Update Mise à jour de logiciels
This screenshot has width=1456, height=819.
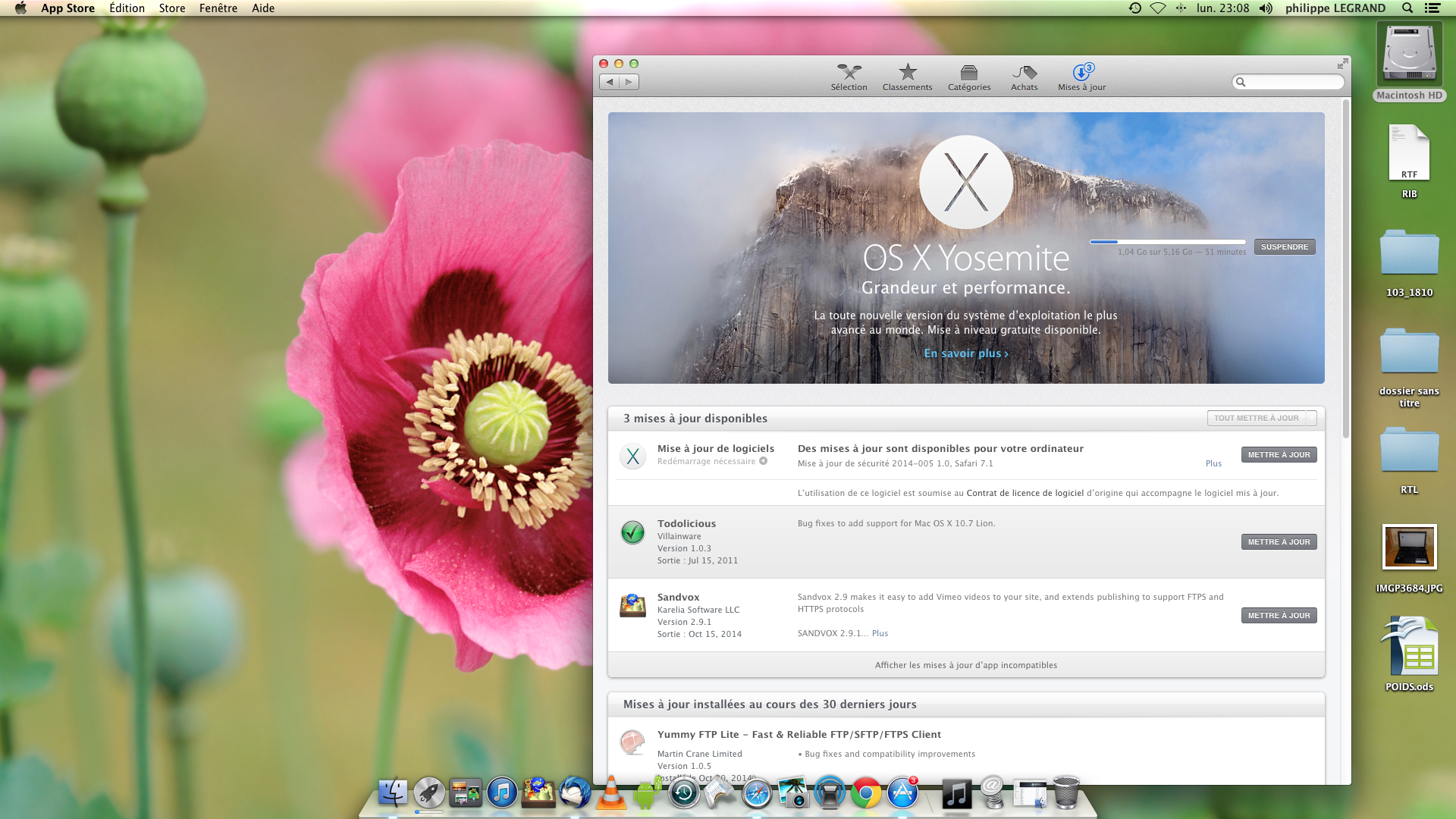pyautogui.click(x=1279, y=455)
